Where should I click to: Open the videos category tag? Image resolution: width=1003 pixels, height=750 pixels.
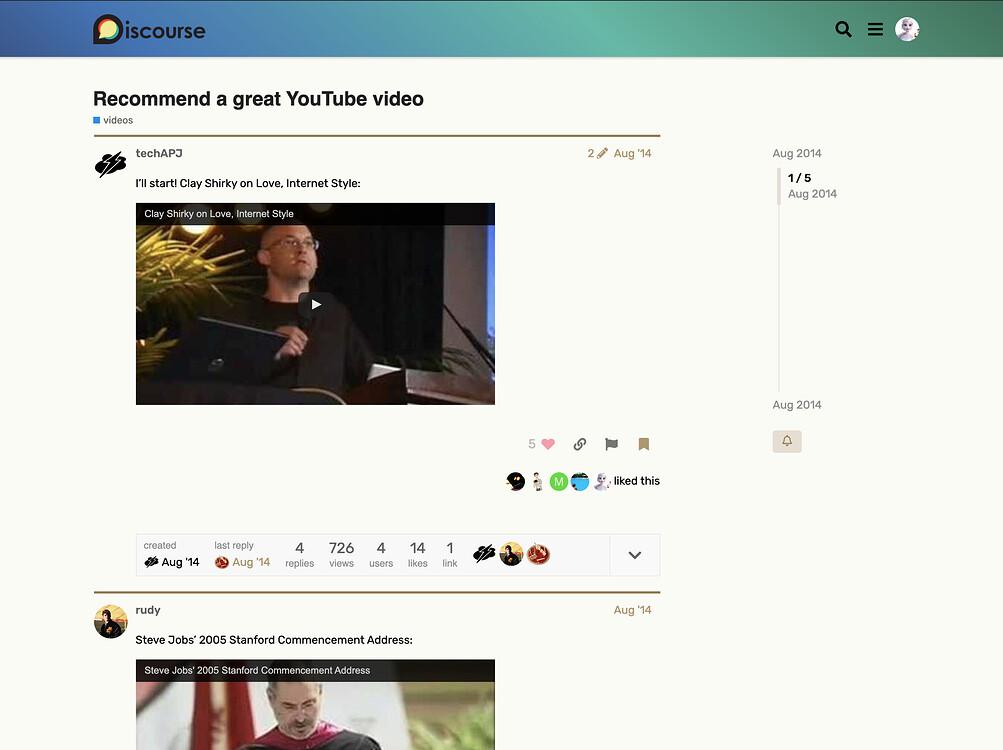117,120
